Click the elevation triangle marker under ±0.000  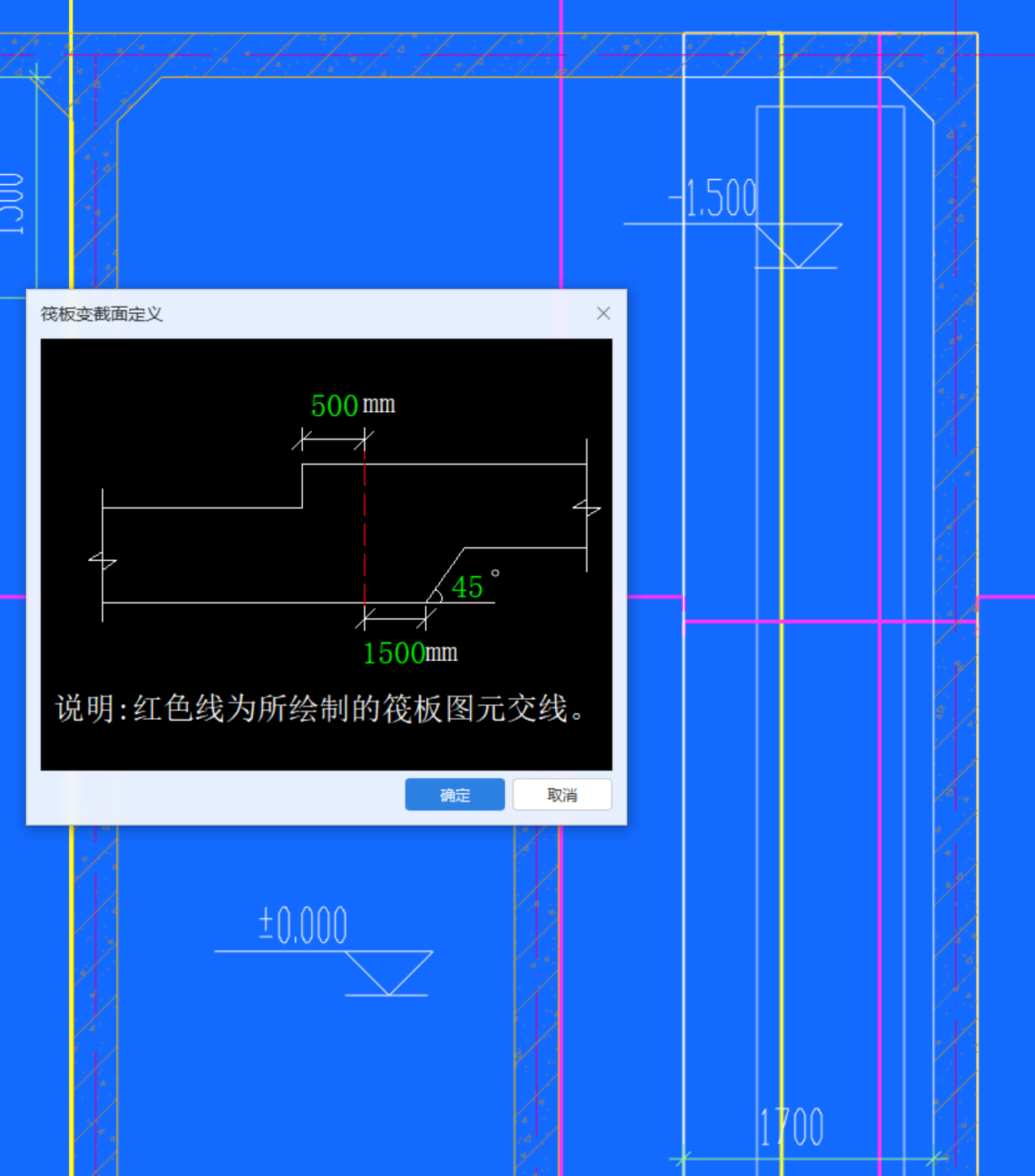(389, 973)
